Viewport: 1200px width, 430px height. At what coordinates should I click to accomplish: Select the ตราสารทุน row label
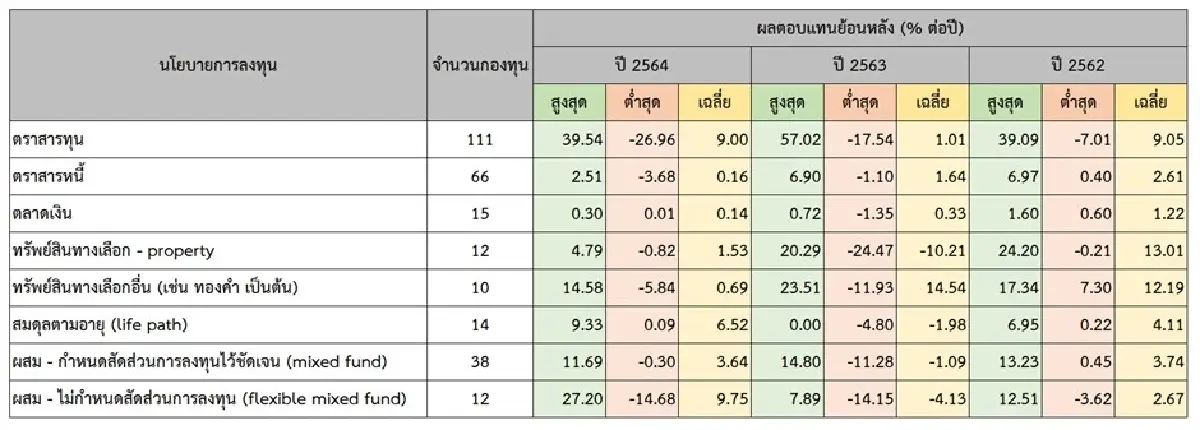52,140
